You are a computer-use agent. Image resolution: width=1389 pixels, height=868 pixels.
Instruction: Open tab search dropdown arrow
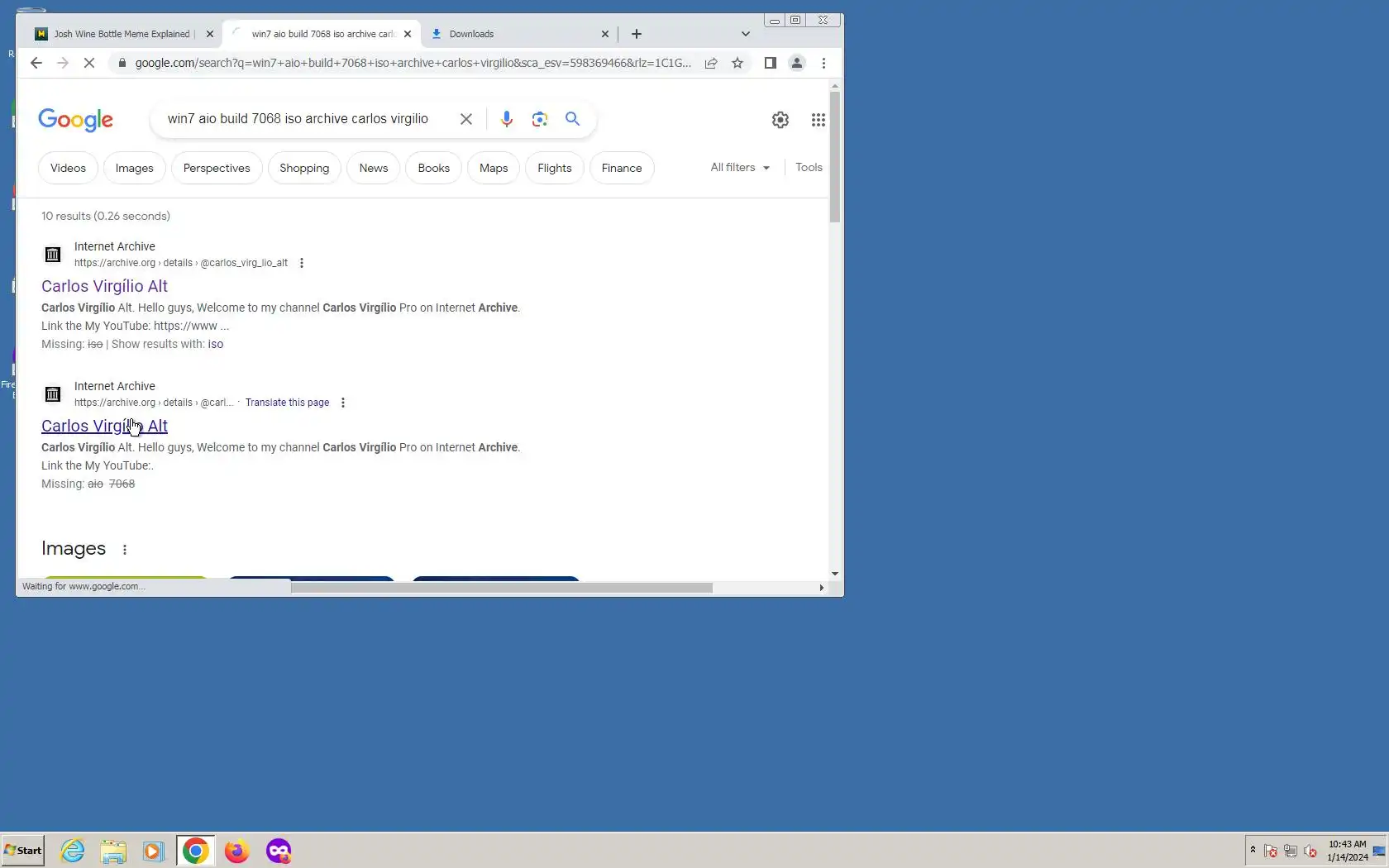[746, 34]
